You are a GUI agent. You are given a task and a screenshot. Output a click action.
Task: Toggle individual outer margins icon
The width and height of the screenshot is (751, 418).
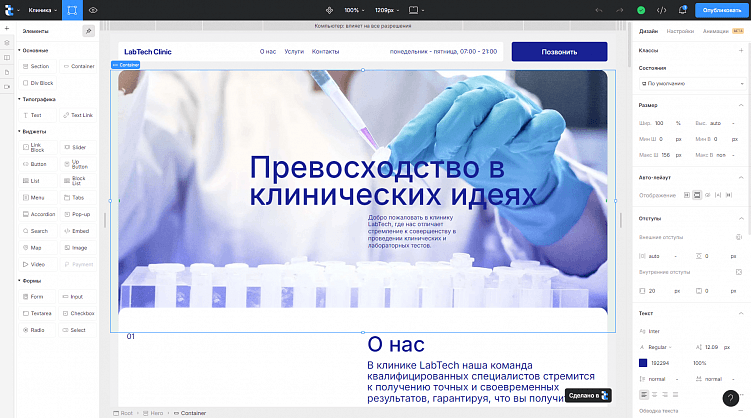(x=739, y=237)
